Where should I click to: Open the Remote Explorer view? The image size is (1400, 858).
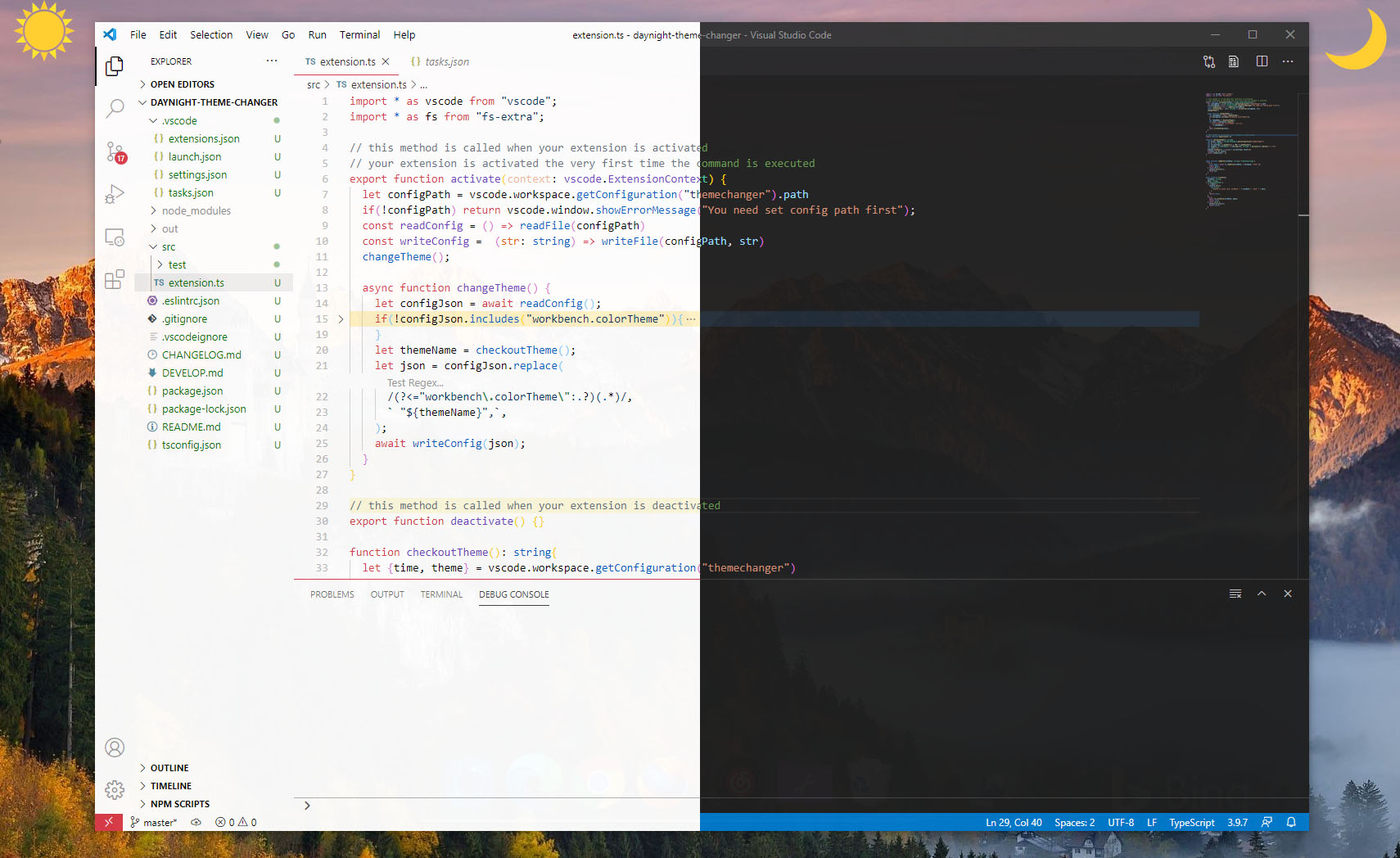(x=115, y=237)
